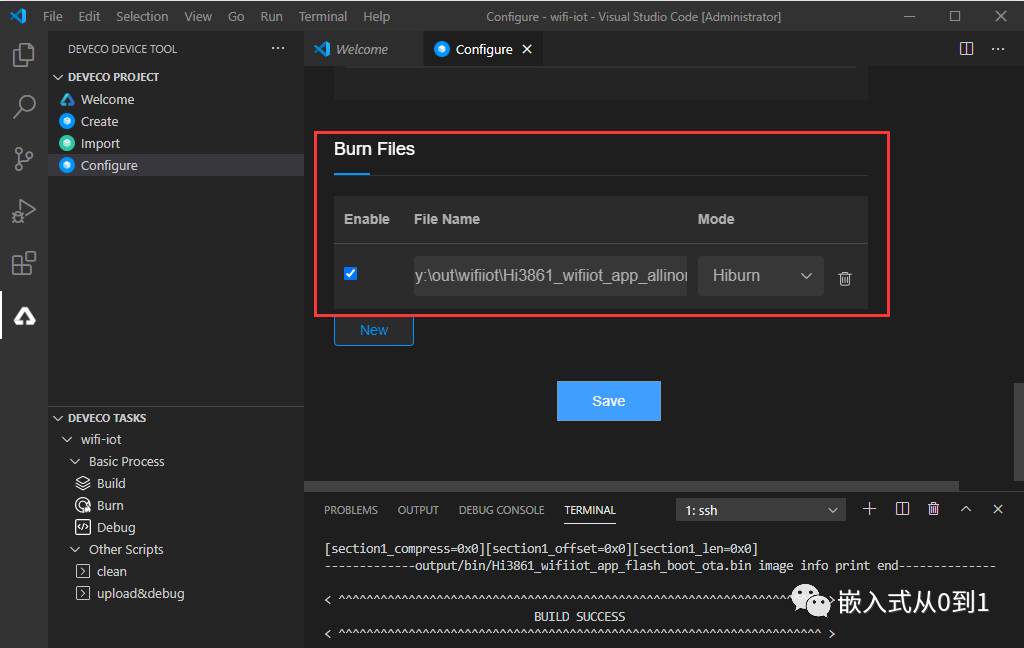Collapse the DEVECO PROJECT section
Viewport: 1024px width, 648px height.
[113, 77]
